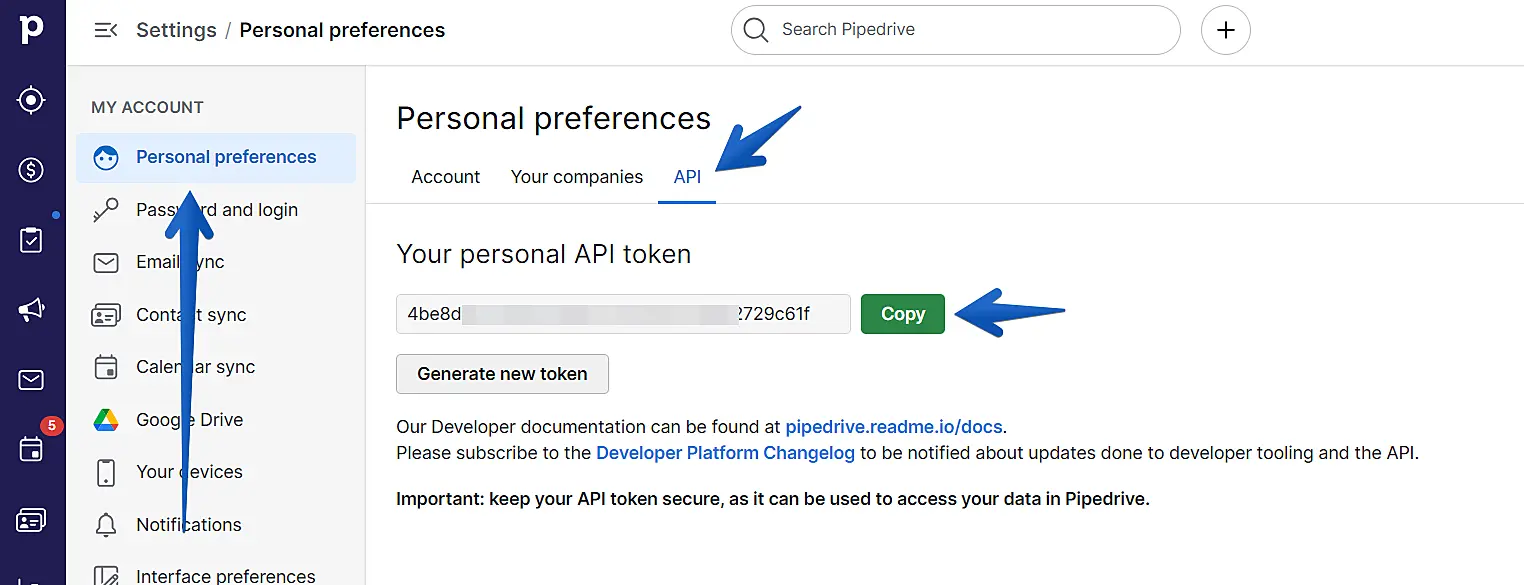Viewport: 1524px width, 585px height.
Task: Select the API tab
Action: 687,177
